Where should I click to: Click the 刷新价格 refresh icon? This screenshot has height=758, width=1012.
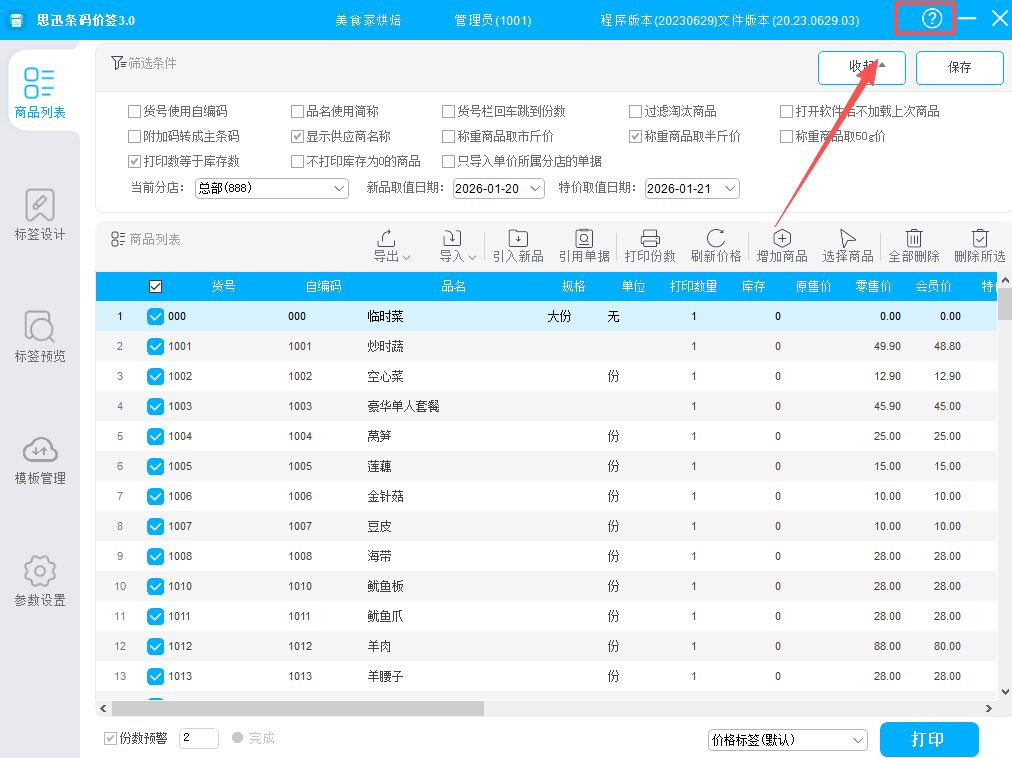pos(716,239)
